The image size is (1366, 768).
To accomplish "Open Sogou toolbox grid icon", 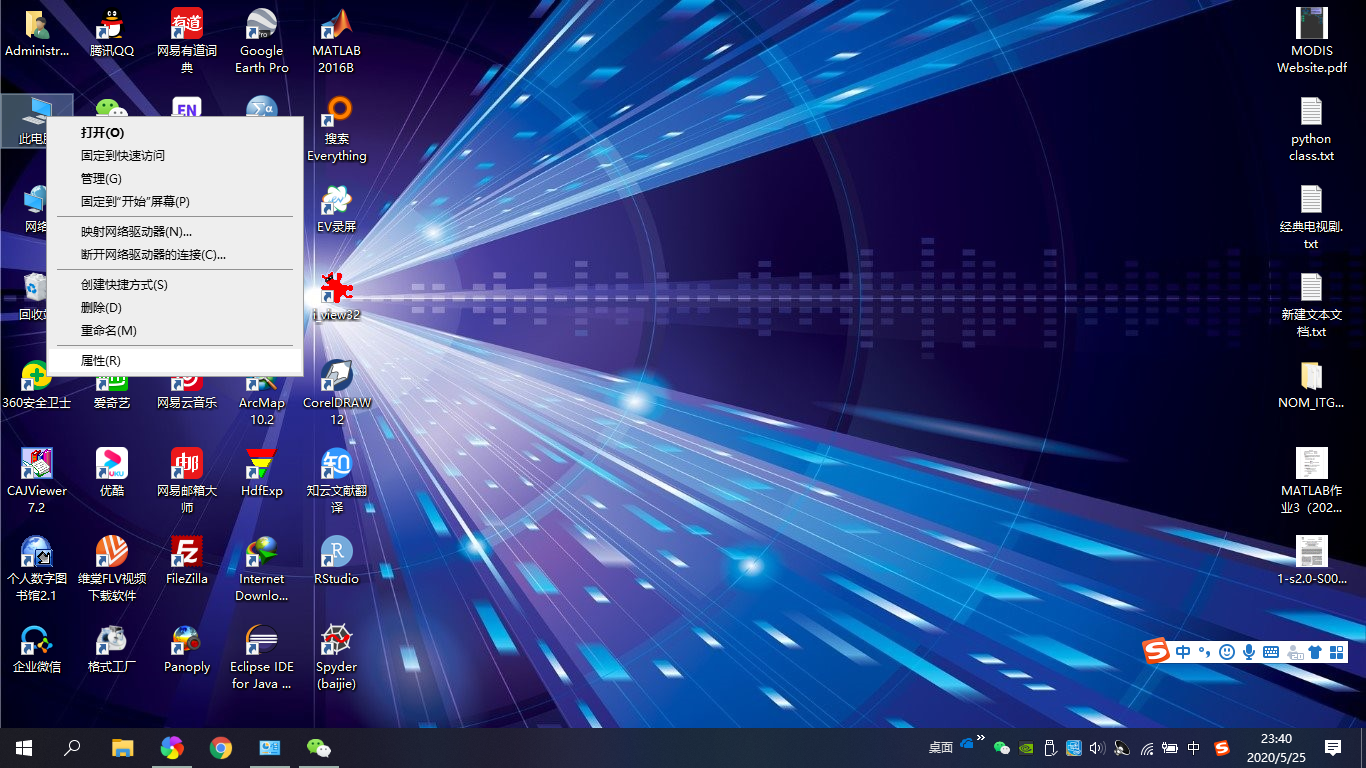I will pyautogui.click(x=1337, y=652).
